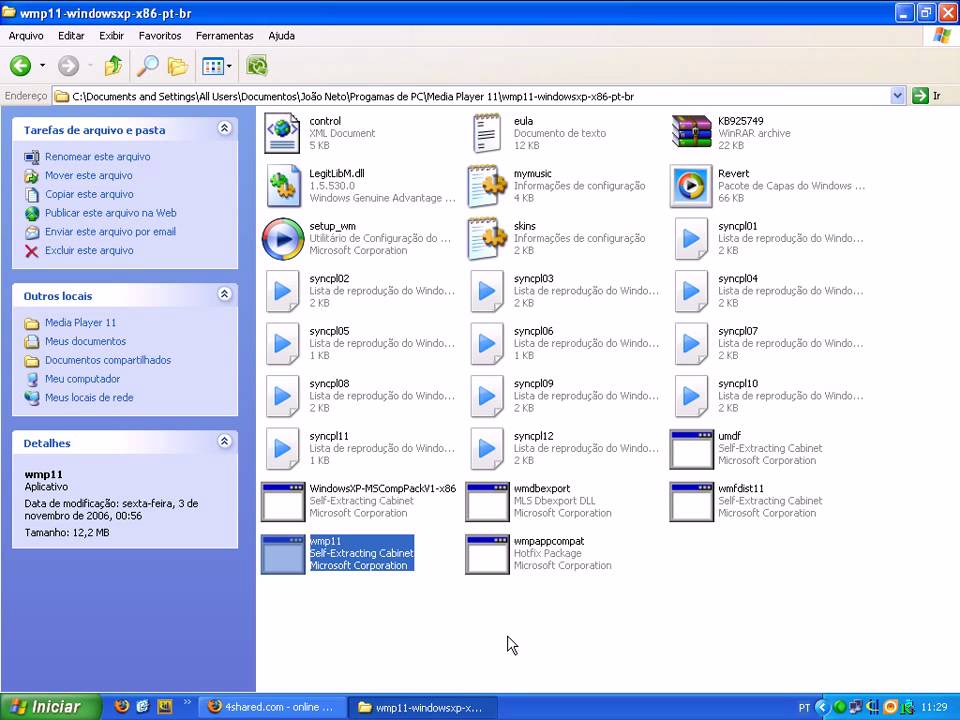Click the Forward navigation arrow
The width and height of the screenshot is (960, 720).
click(x=69, y=66)
